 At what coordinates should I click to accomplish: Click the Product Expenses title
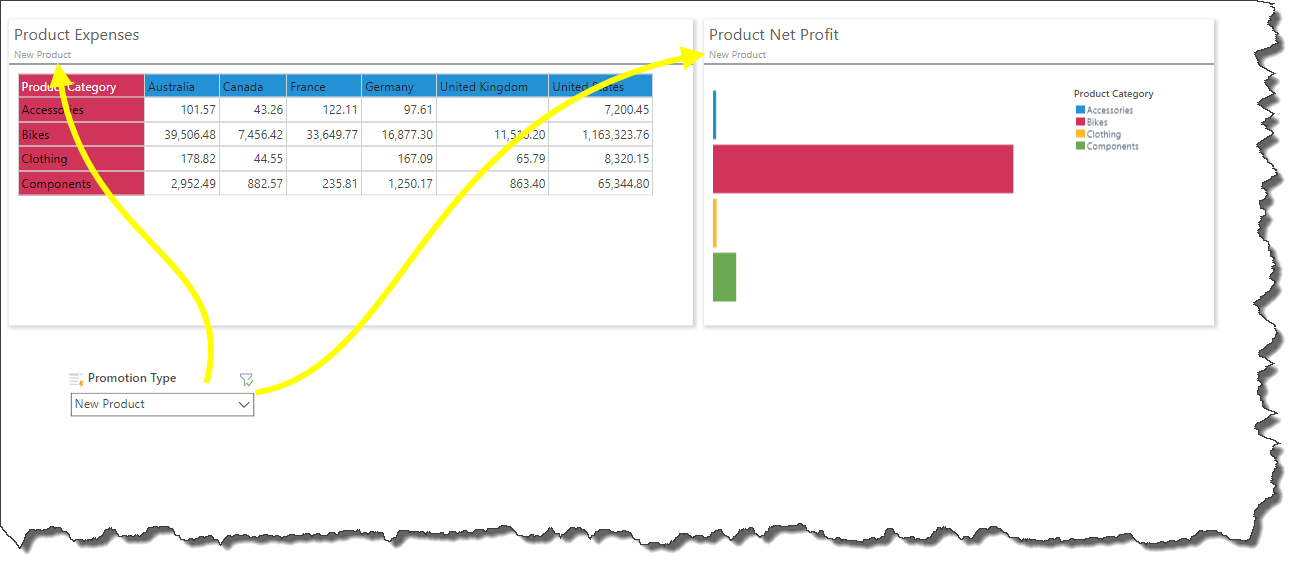coord(77,35)
